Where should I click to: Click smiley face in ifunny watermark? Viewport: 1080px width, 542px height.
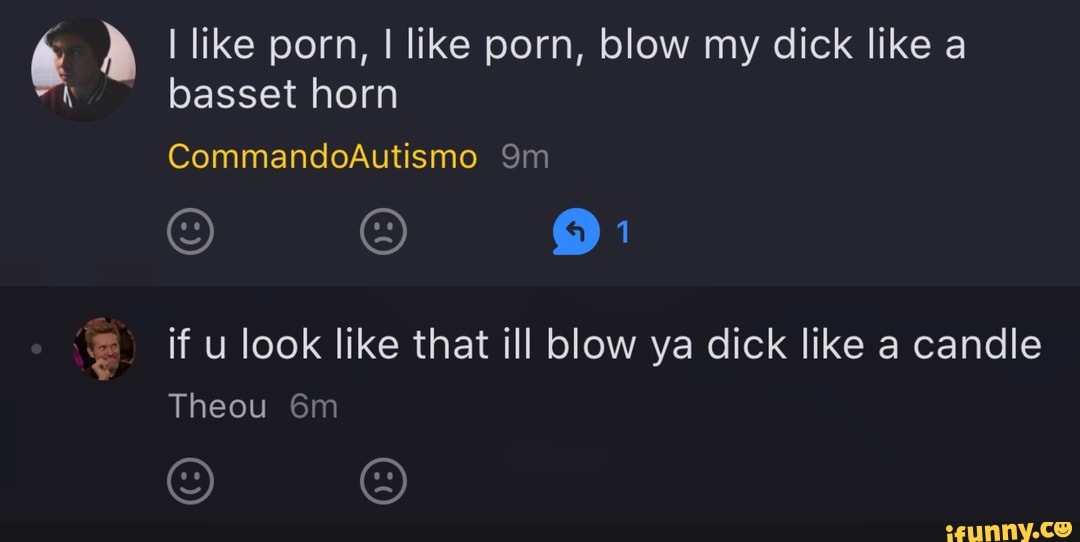(1064, 529)
